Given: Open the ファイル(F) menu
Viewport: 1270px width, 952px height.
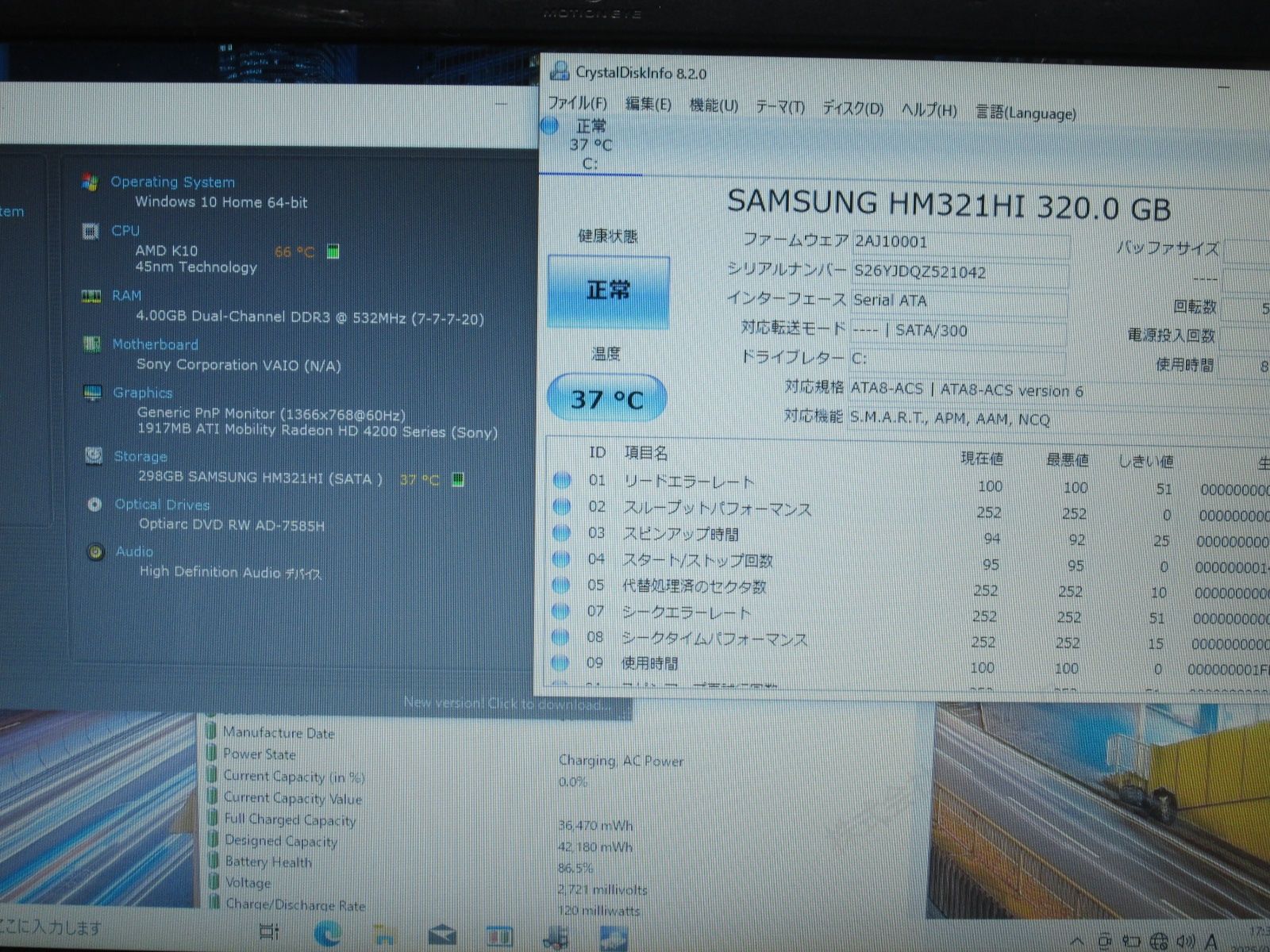Looking at the screenshot, I should tap(577, 103).
